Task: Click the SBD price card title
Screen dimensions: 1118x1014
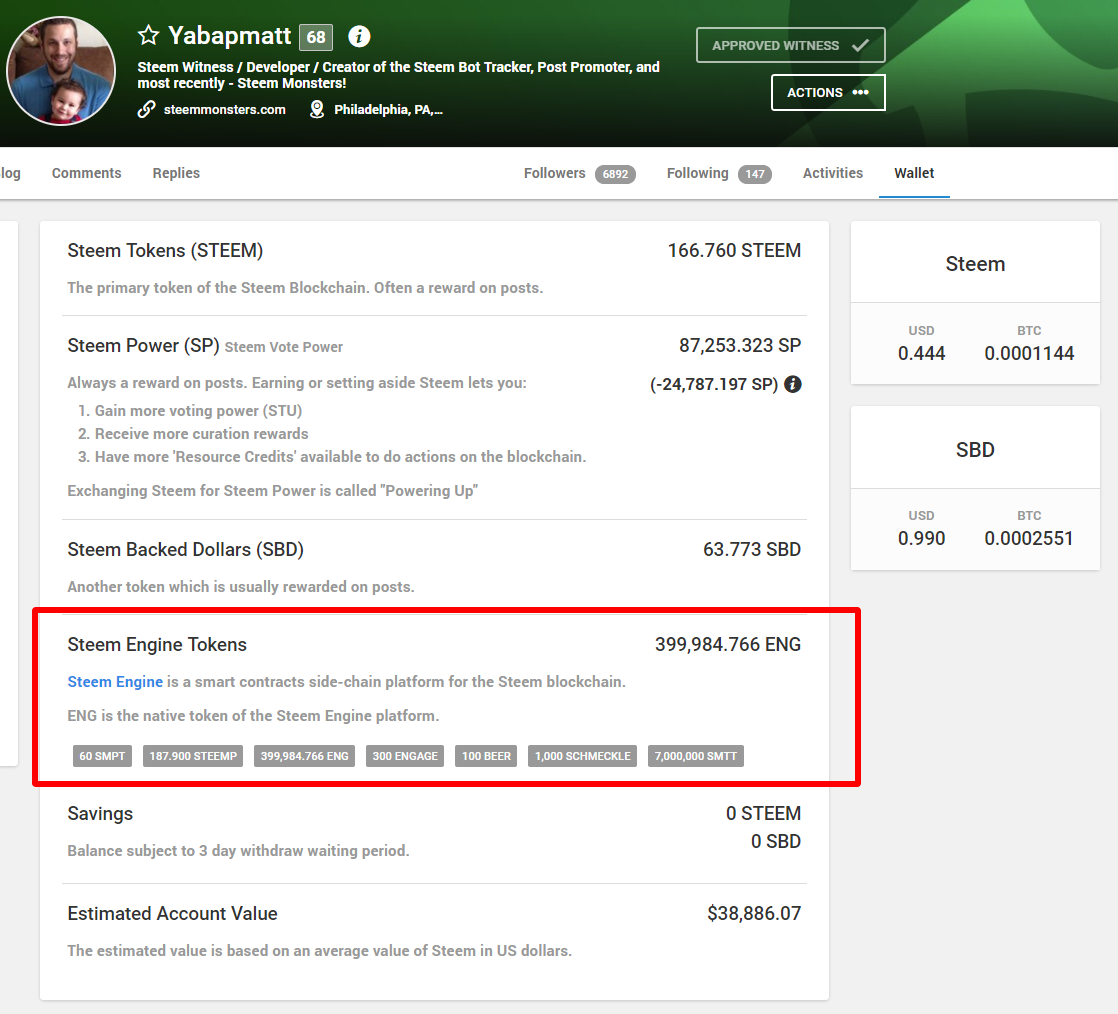Action: (x=975, y=450)
